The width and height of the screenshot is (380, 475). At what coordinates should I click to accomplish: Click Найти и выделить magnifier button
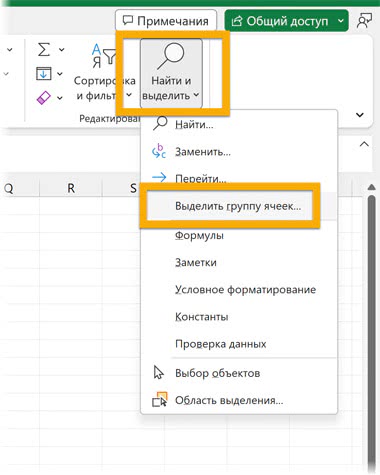click(171, 73)
